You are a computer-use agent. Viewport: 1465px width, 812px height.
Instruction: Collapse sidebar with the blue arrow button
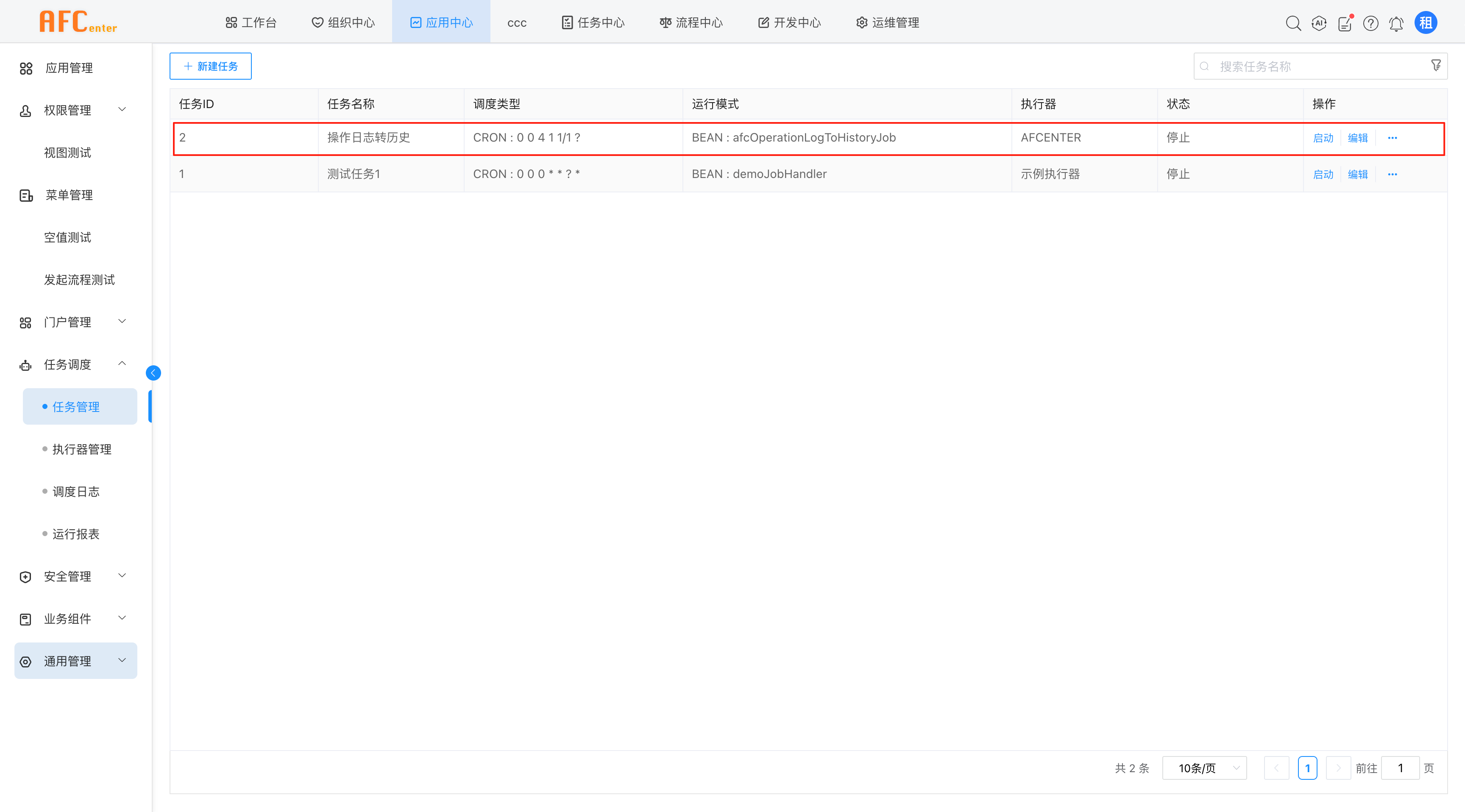pyautogui.click(x=153, y=373)
